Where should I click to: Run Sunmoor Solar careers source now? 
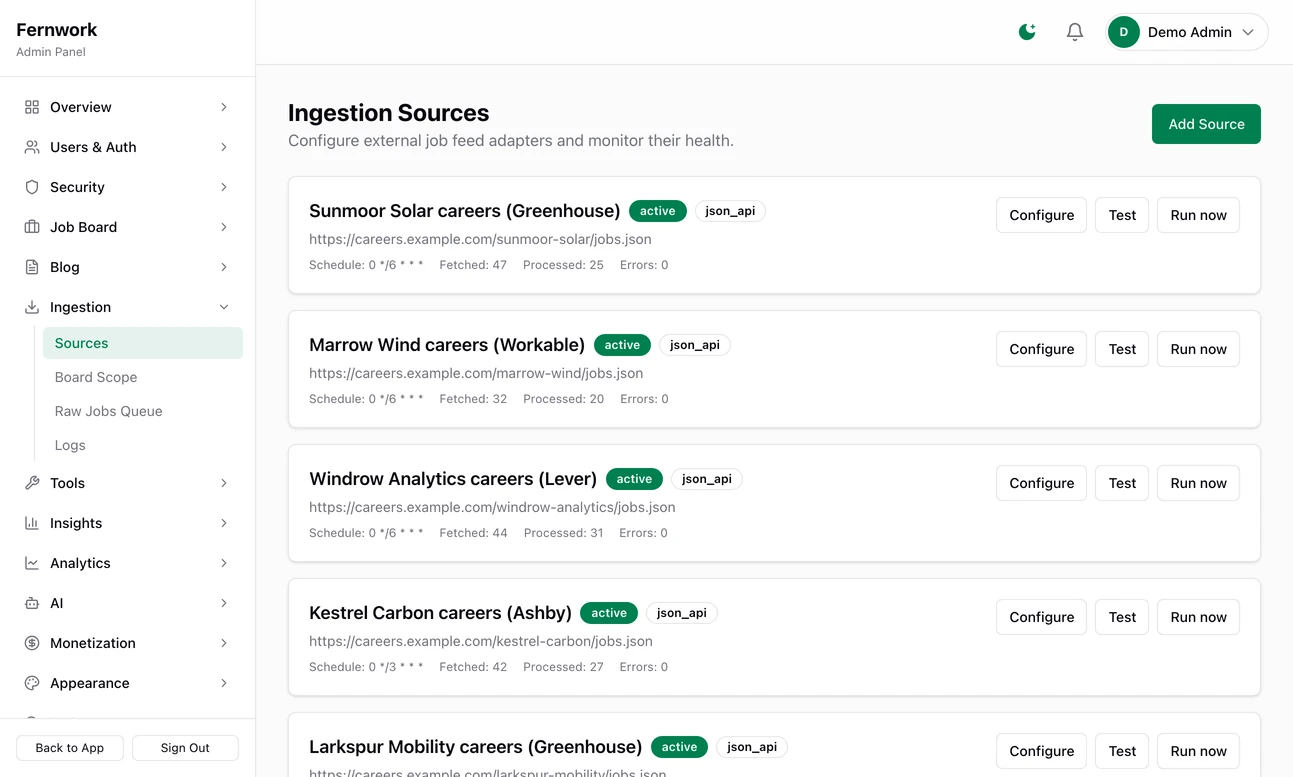click(x=1198, y=215)
